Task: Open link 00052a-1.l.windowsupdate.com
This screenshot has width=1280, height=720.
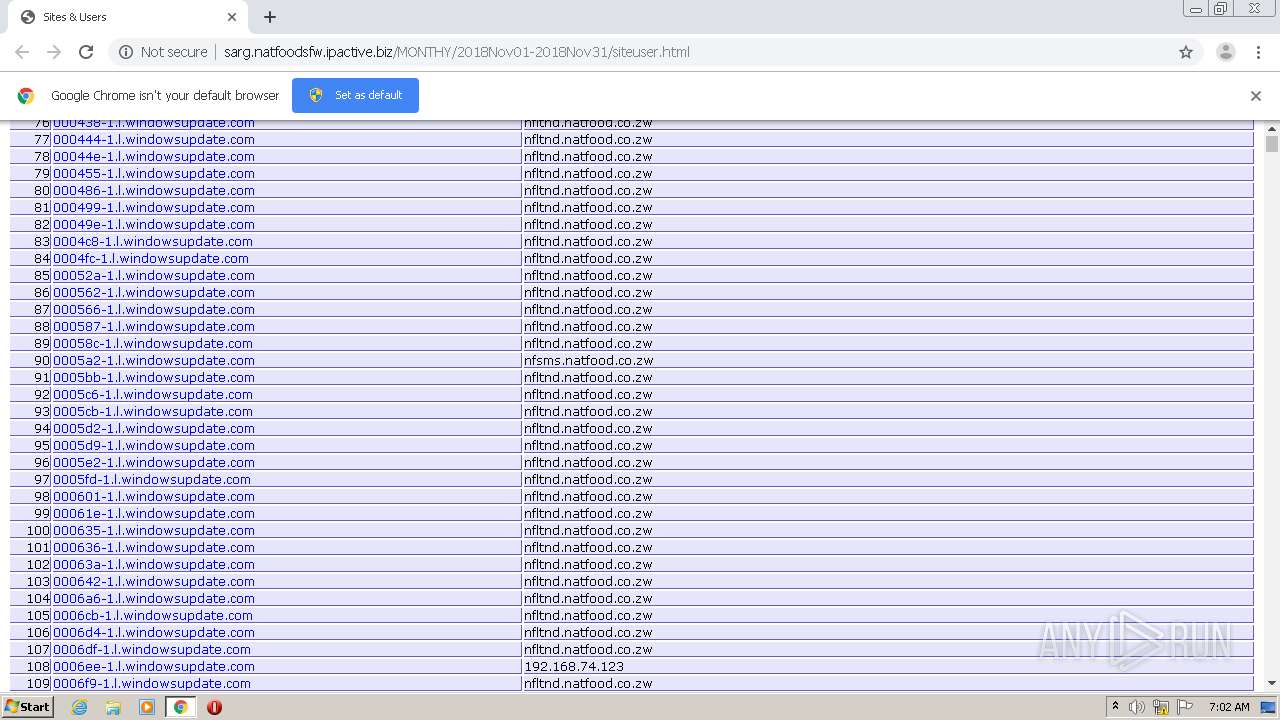Action: pyautogui.click(x=154, y=275)
